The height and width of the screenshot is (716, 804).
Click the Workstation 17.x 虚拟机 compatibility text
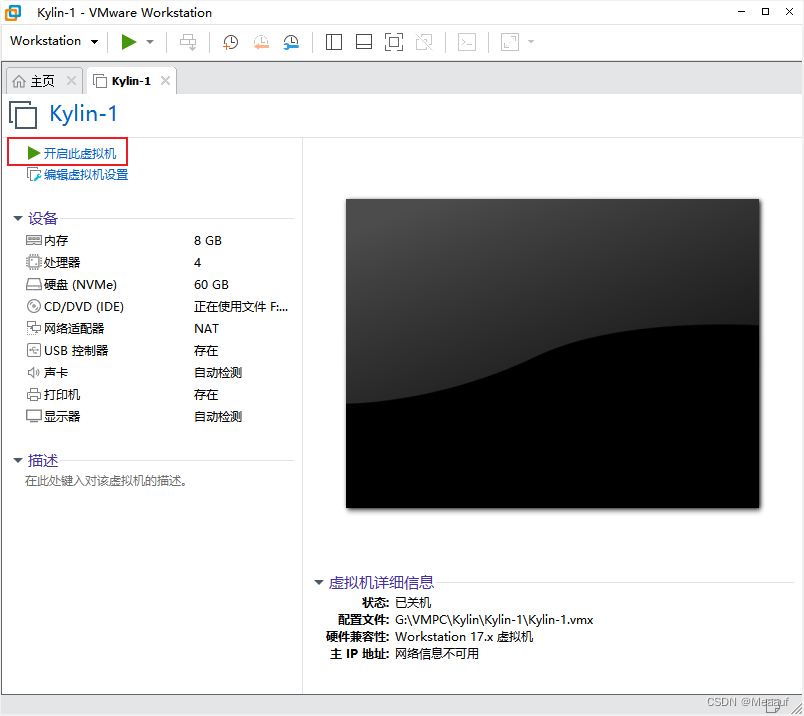464,637
